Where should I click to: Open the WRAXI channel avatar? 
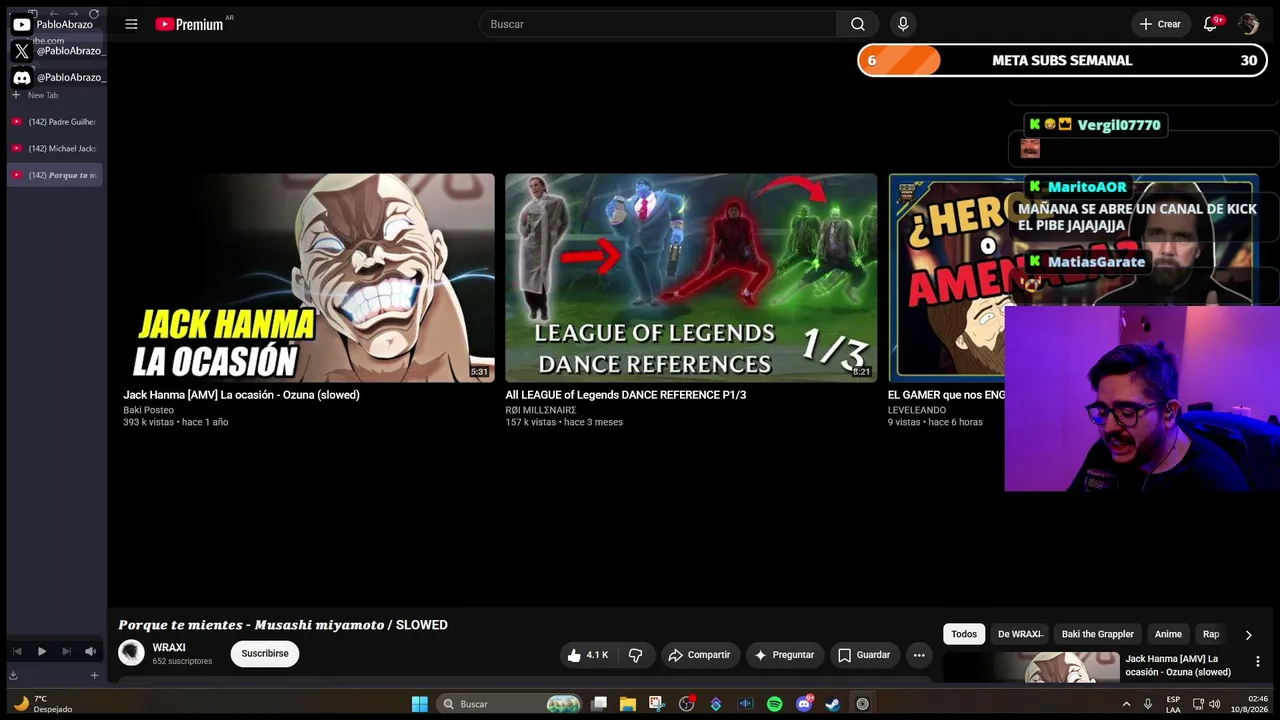(131, 653)
